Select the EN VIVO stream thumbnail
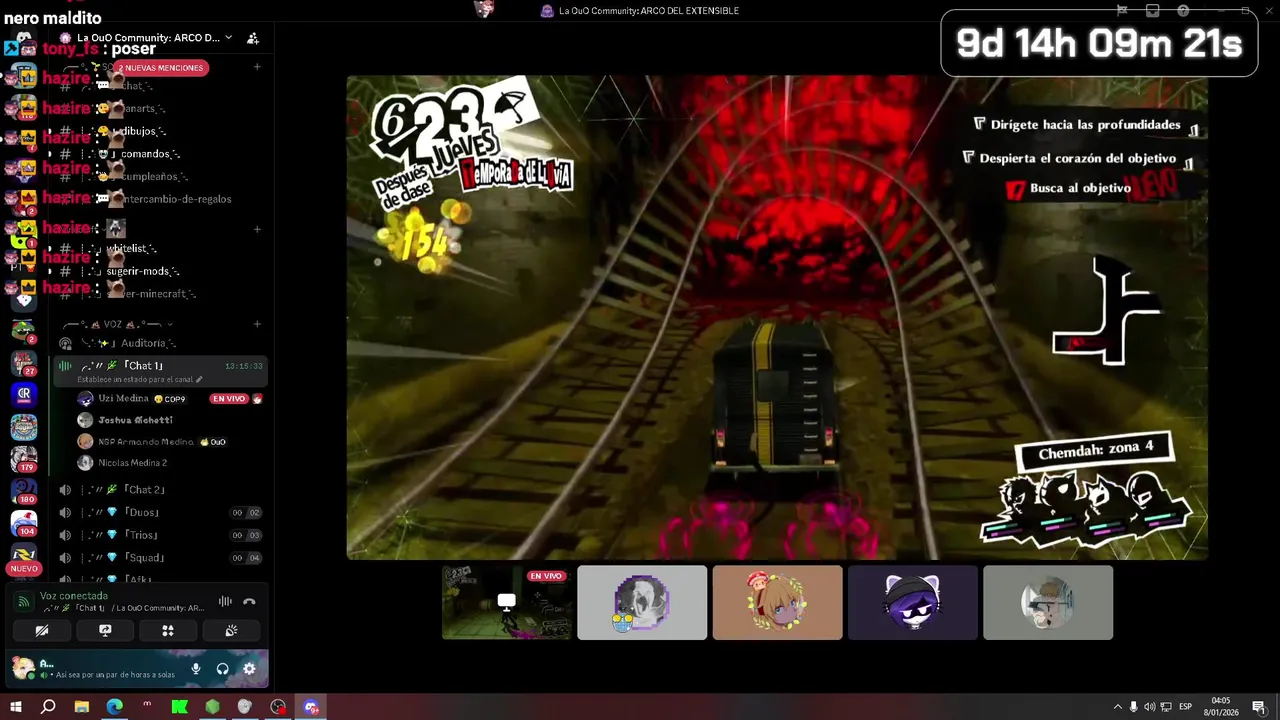 click(x=507, y=602)
